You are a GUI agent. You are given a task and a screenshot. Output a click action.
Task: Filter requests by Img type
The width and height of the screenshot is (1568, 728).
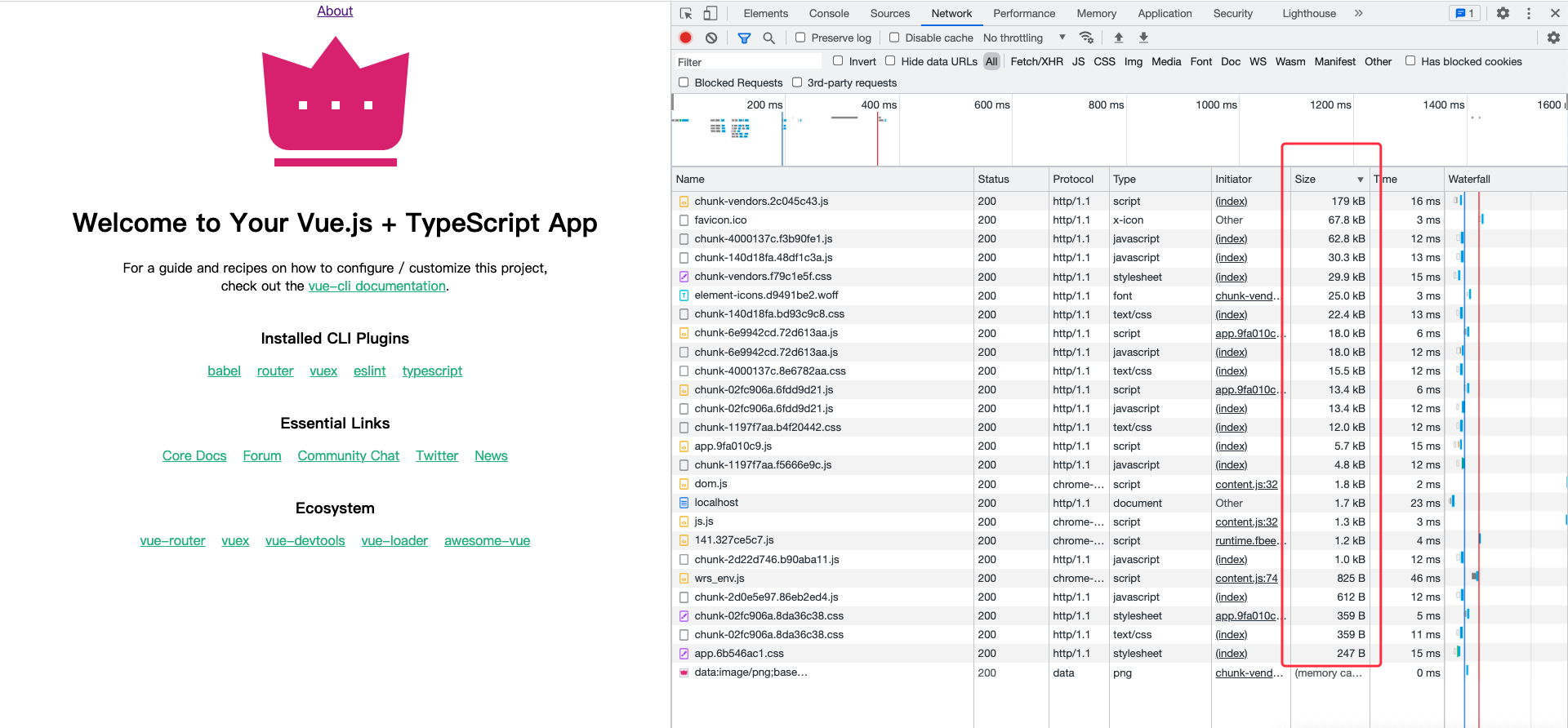coord(1133,61)
